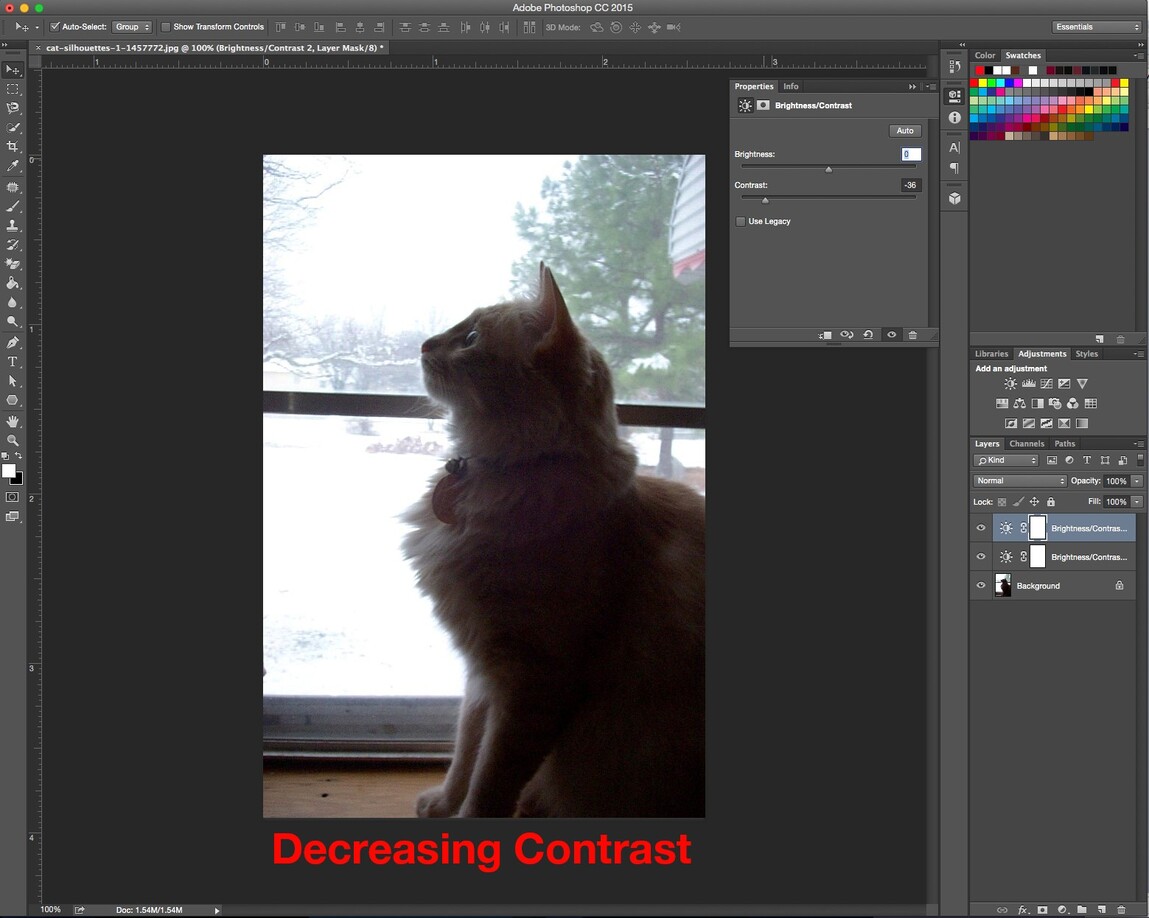Enable Quick Mask mode icon

coord(12,497)
